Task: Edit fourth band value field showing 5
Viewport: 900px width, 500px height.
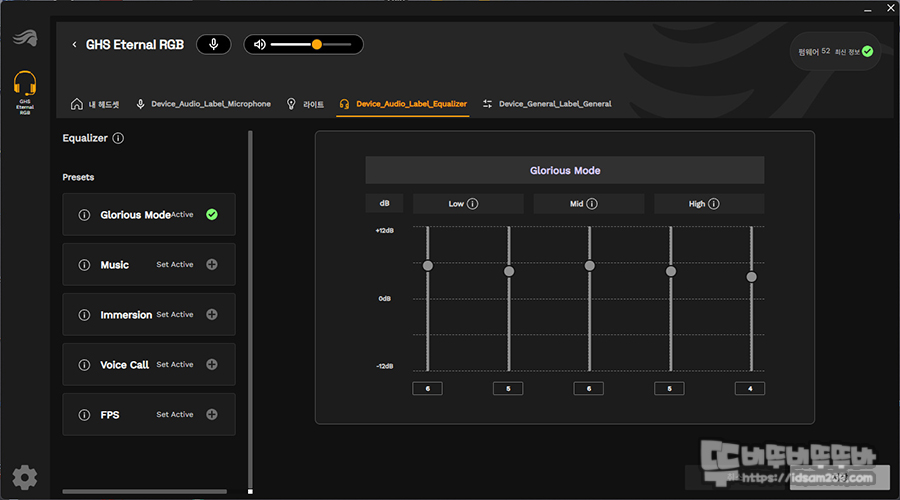Action: point(669,389)
